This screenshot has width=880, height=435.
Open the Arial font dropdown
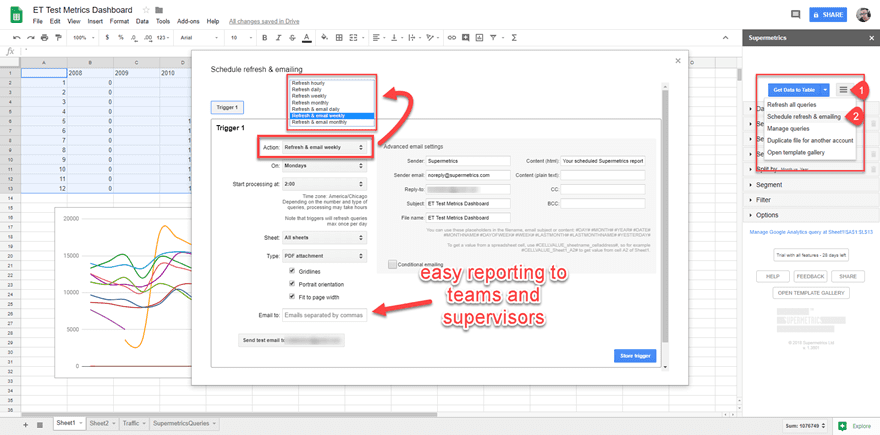(198, 38)
